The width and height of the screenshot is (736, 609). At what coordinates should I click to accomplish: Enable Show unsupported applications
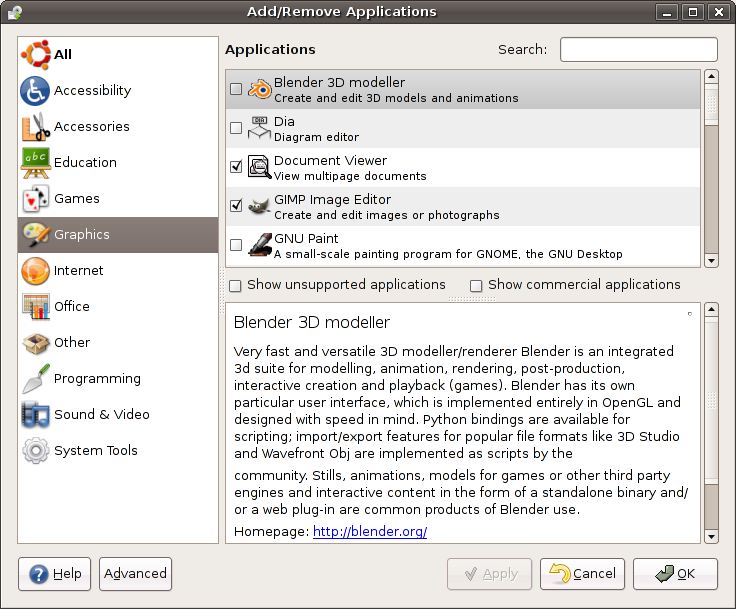[235, 285]
